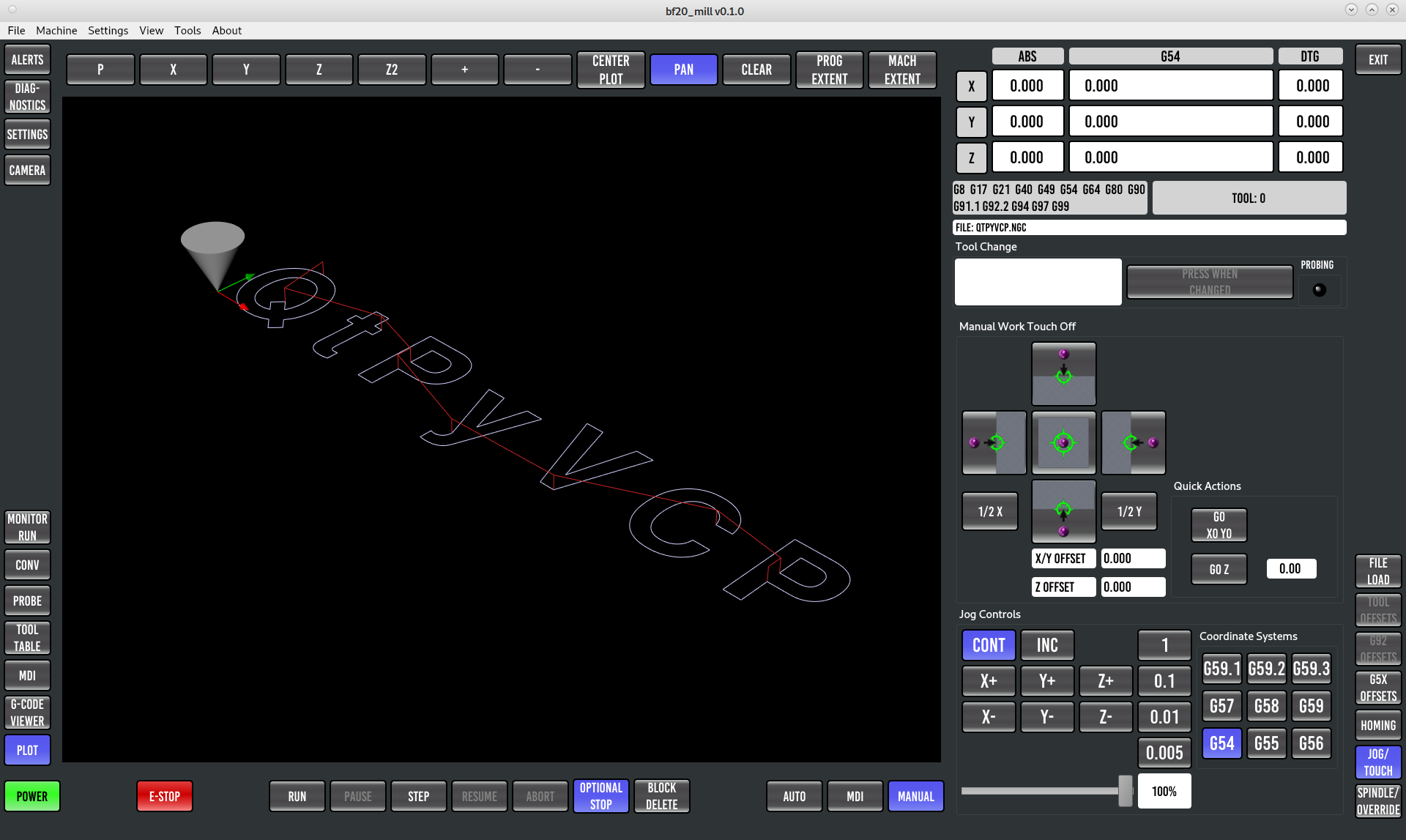Set plot view to Z2
Image resolution: width=1406 pixels, height=840 pixels.
pyautogui.click(x=392, y=70)
